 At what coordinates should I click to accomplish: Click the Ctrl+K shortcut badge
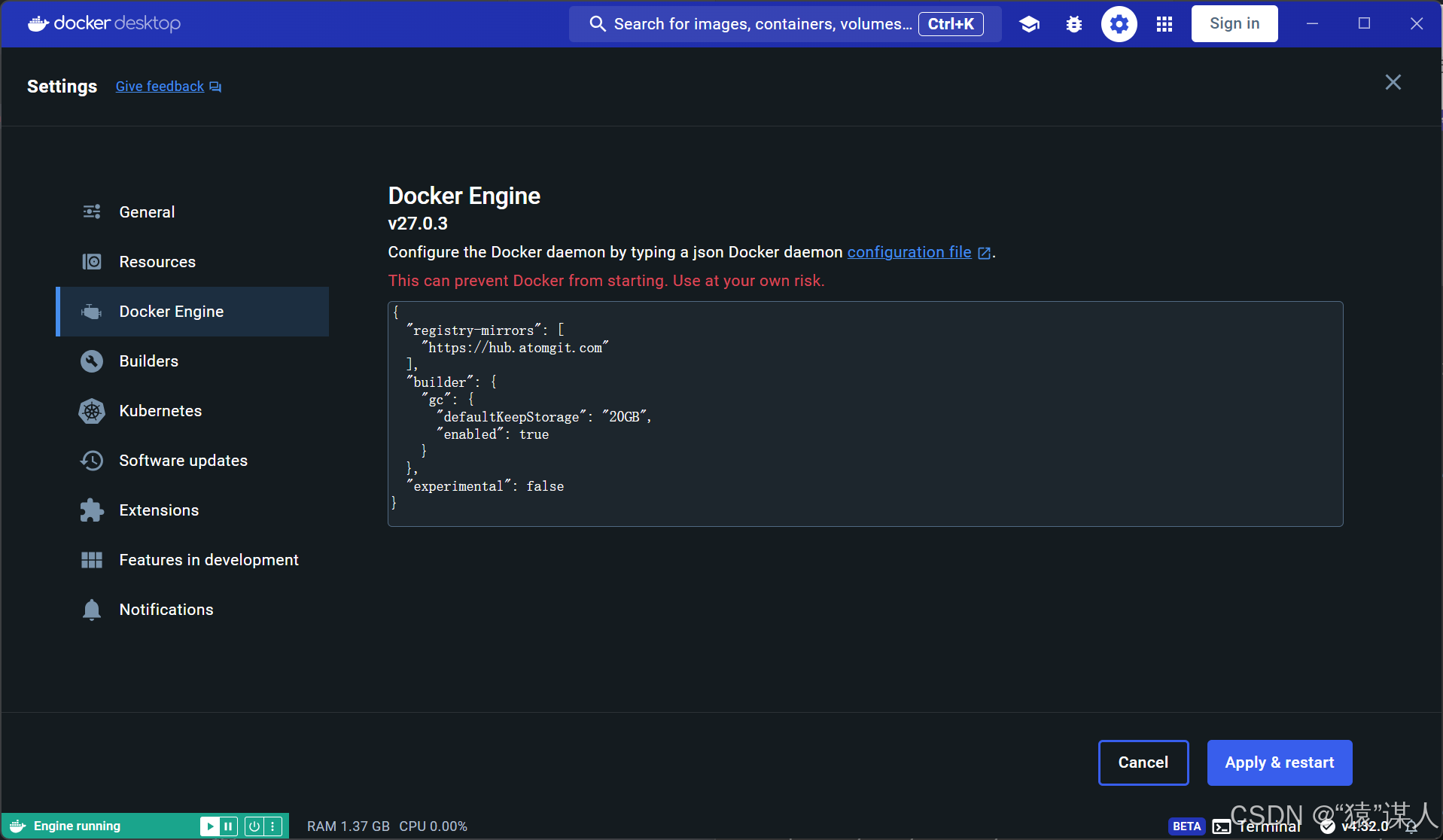coord(951,24)
